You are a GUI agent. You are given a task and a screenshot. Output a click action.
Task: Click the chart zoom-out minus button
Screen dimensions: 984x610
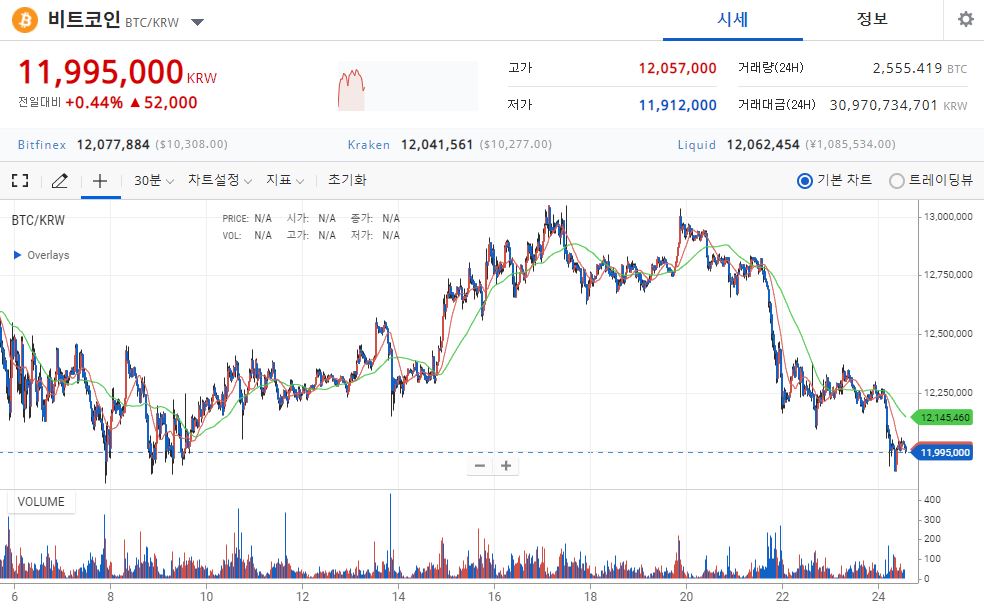click(480, 466)
